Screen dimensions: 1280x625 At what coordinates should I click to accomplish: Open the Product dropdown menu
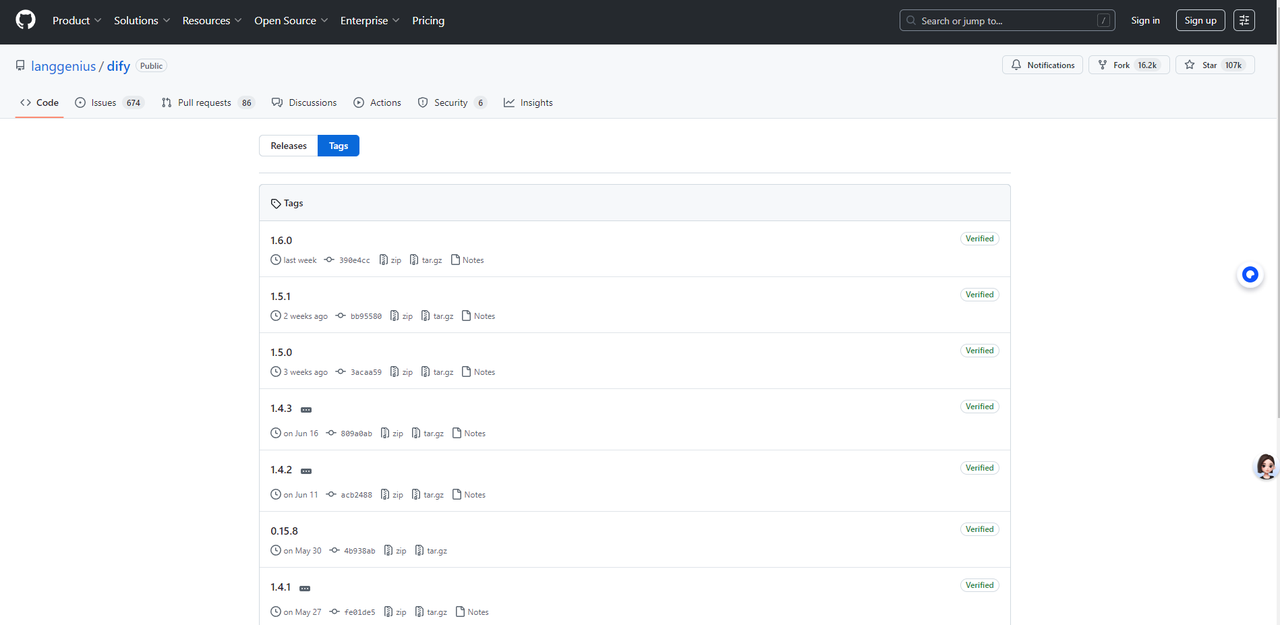coord(76,20)
